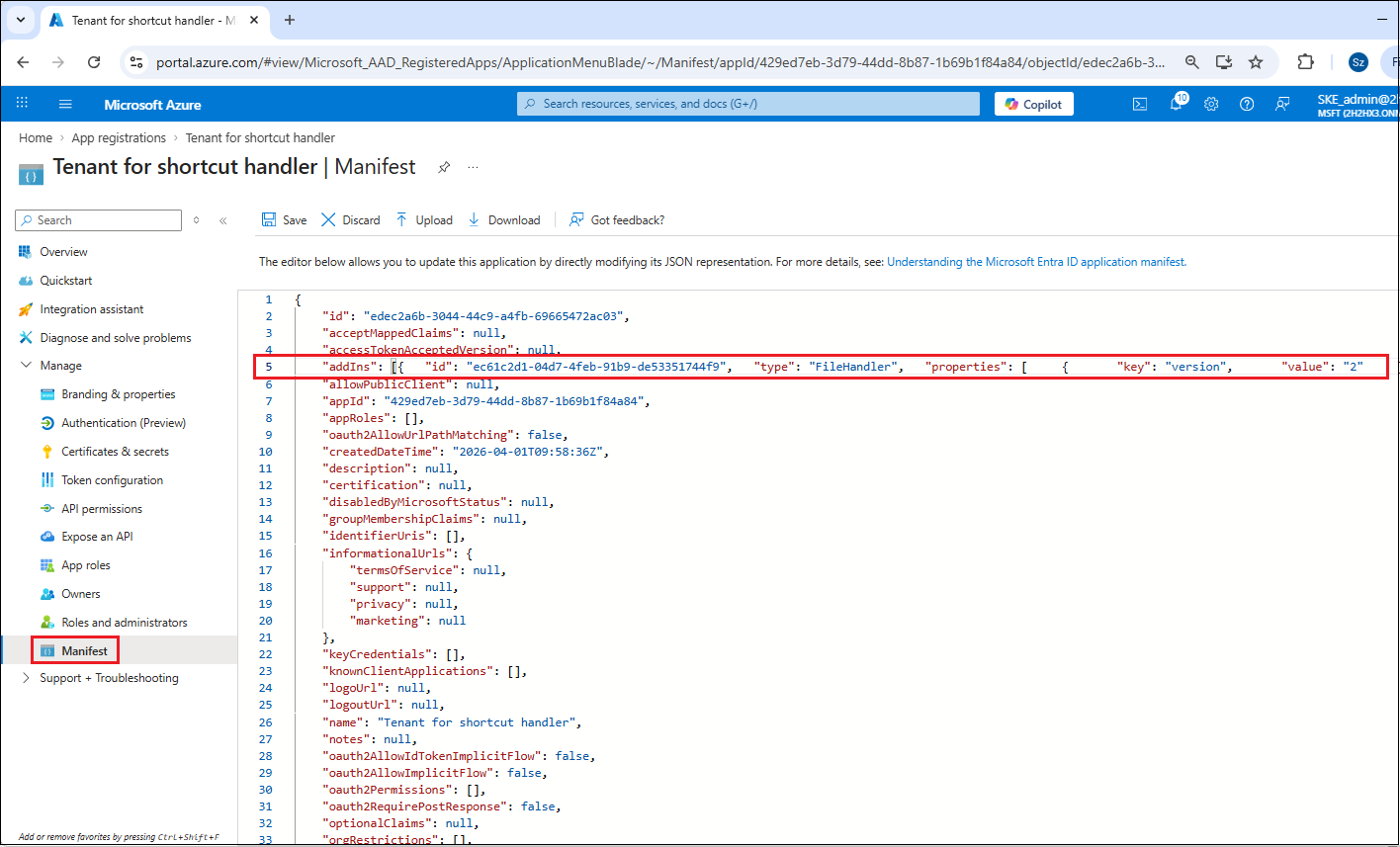Collapse the Manage section
This screenshot has width=1400, height=847.
coord(26,366)
